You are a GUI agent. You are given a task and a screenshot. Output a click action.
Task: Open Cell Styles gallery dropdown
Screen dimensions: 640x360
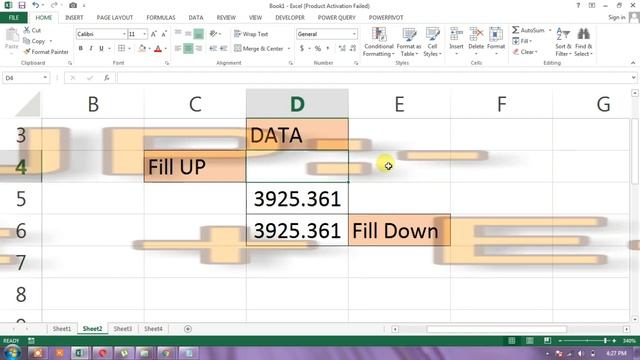click(432, 42)
